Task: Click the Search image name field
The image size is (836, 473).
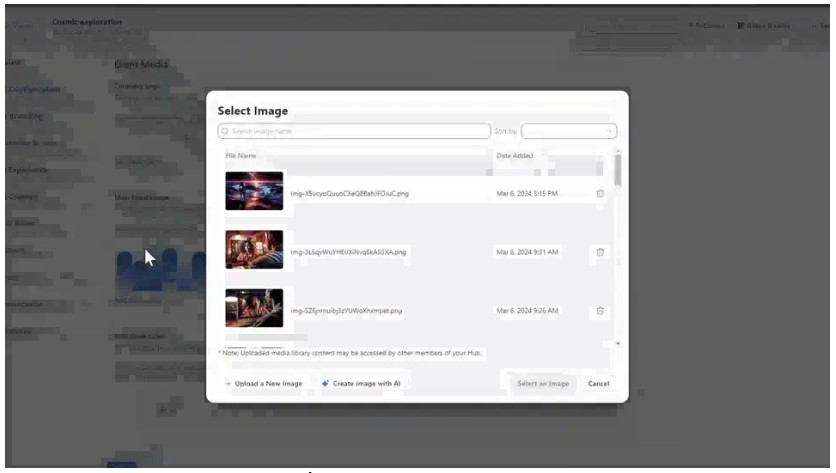Action: [354, 131]
